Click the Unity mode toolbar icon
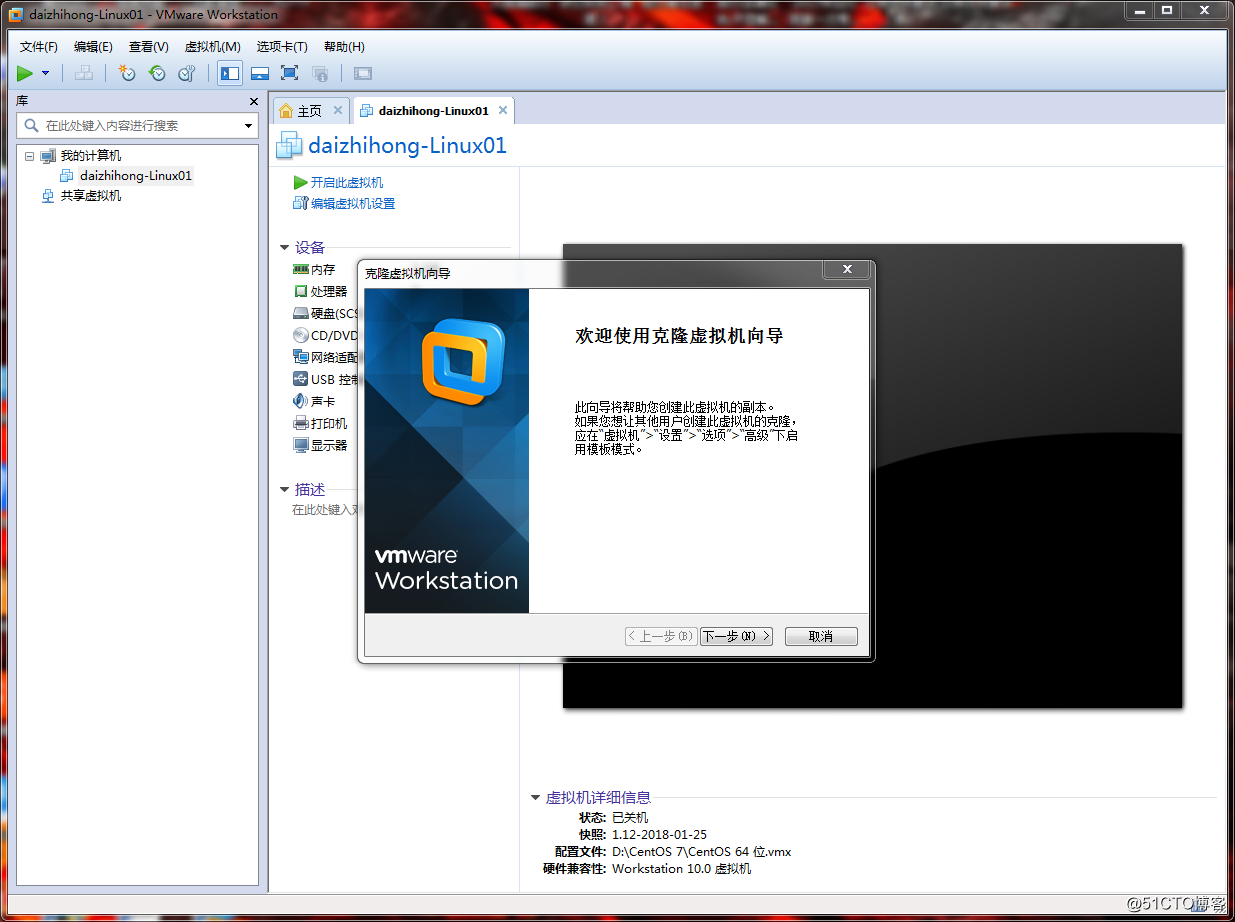 click(320, 73)
